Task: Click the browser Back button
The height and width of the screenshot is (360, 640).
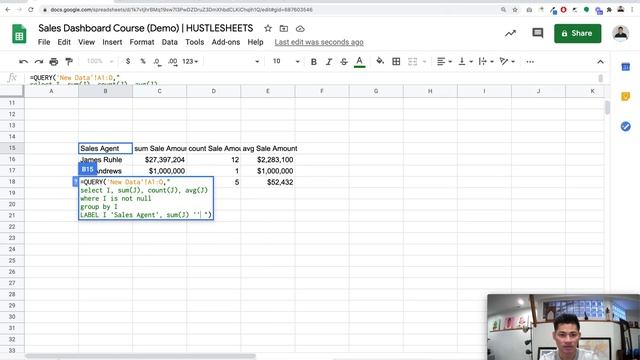Action: click(8, 9)
